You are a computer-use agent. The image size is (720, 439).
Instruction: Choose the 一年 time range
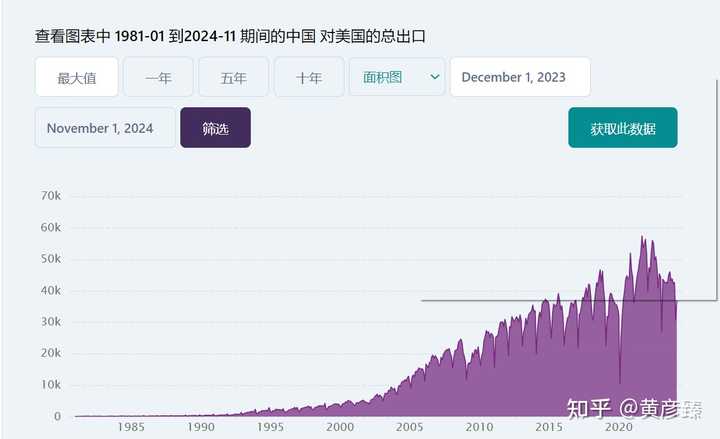coord(158,77)
